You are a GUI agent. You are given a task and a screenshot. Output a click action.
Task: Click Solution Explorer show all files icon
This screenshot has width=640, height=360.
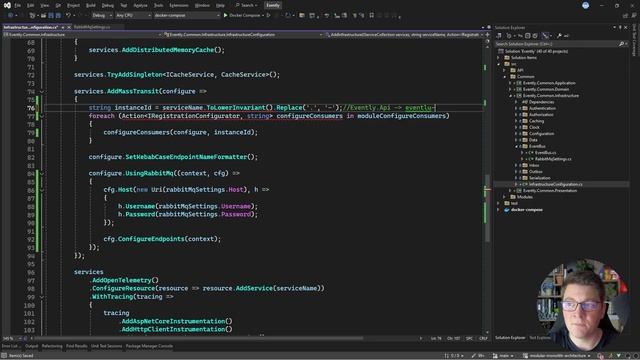(535, 36)
